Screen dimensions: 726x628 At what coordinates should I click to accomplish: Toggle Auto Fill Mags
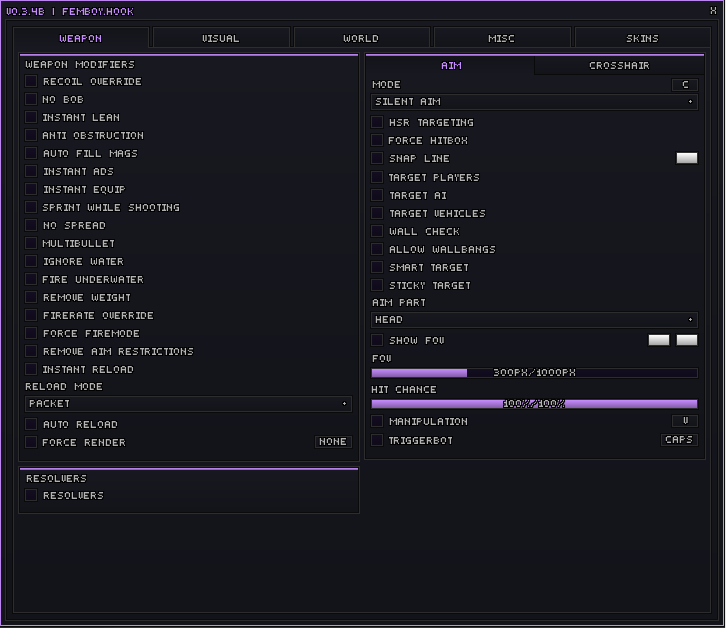[31, 153]
